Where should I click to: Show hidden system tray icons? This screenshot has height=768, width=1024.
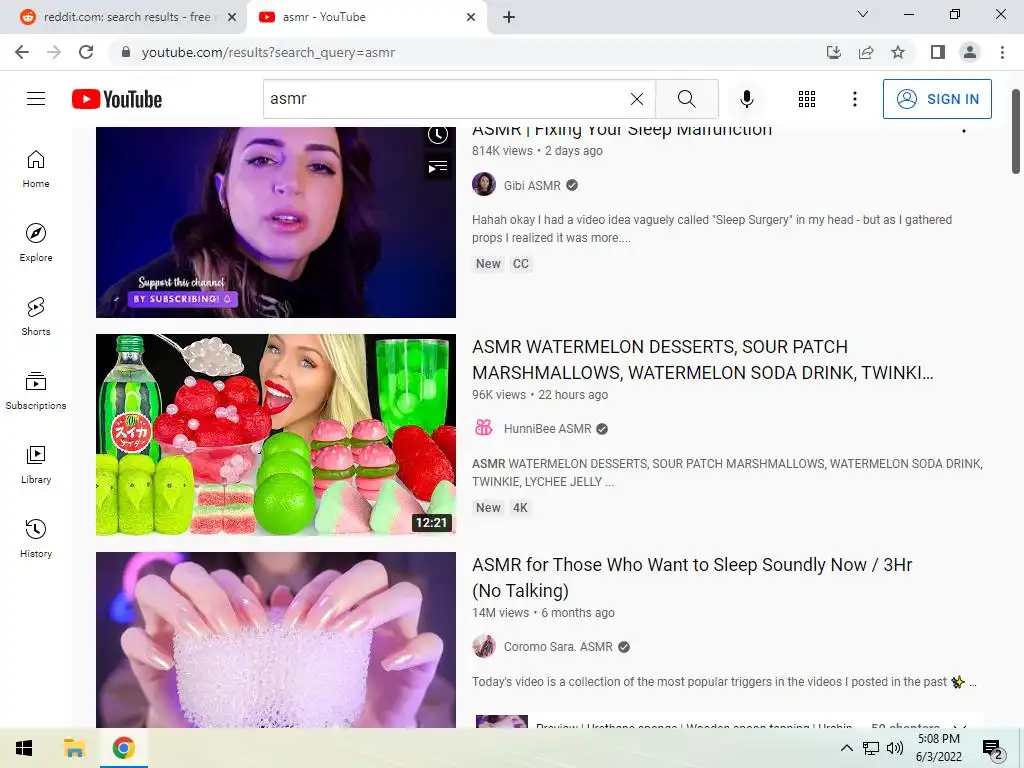click(x=846, y=748)
